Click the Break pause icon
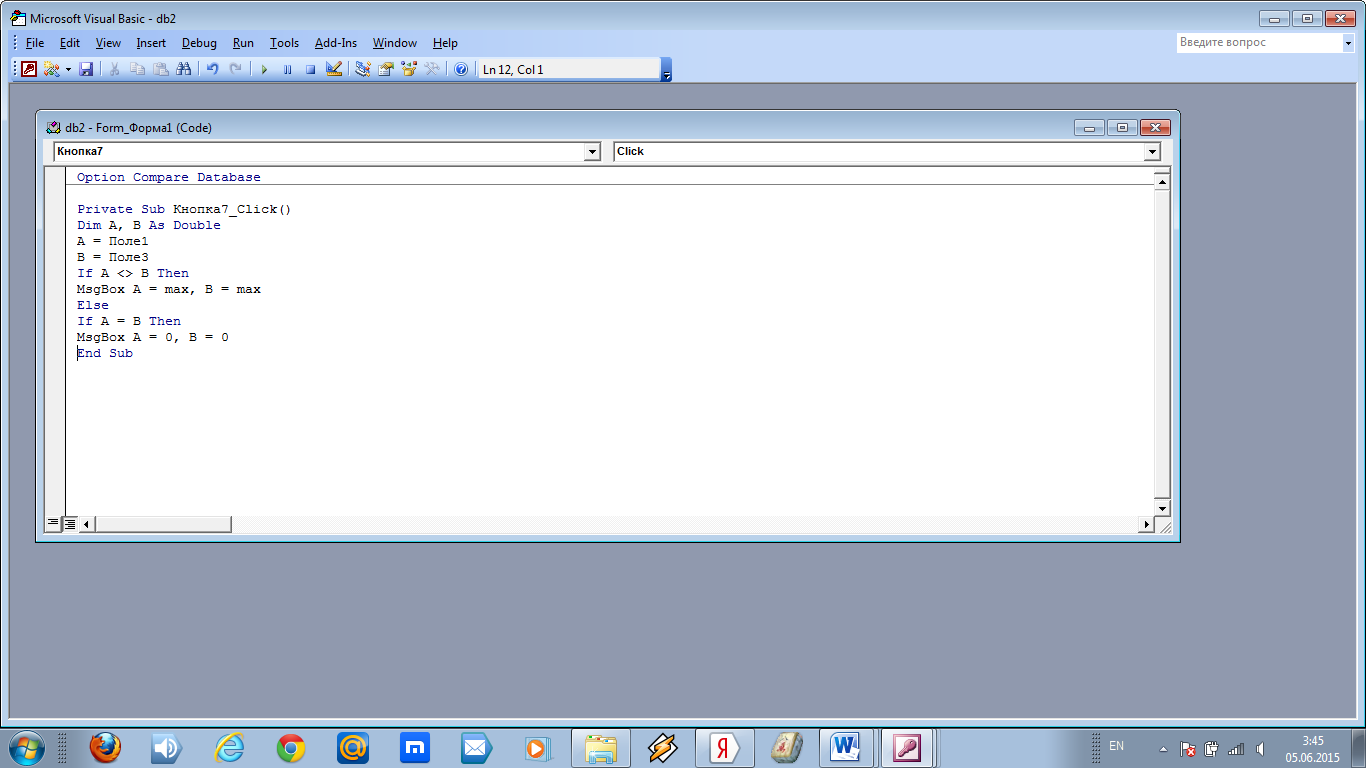1366x768 pixels. point(287,69)
